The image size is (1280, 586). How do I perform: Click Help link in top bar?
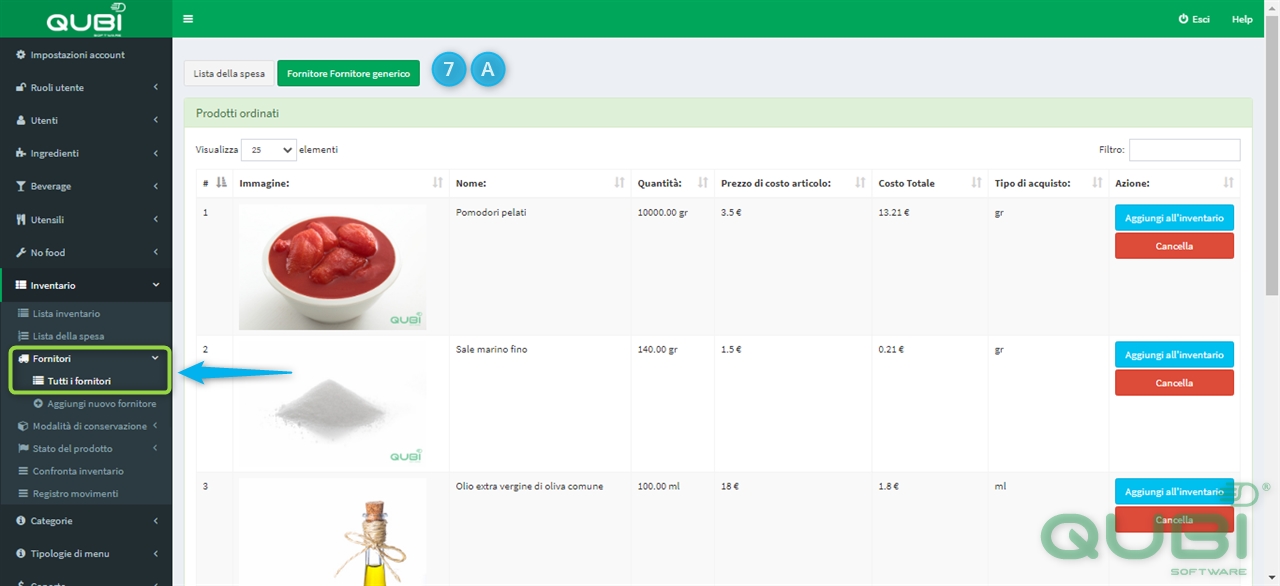point(1242,19)
